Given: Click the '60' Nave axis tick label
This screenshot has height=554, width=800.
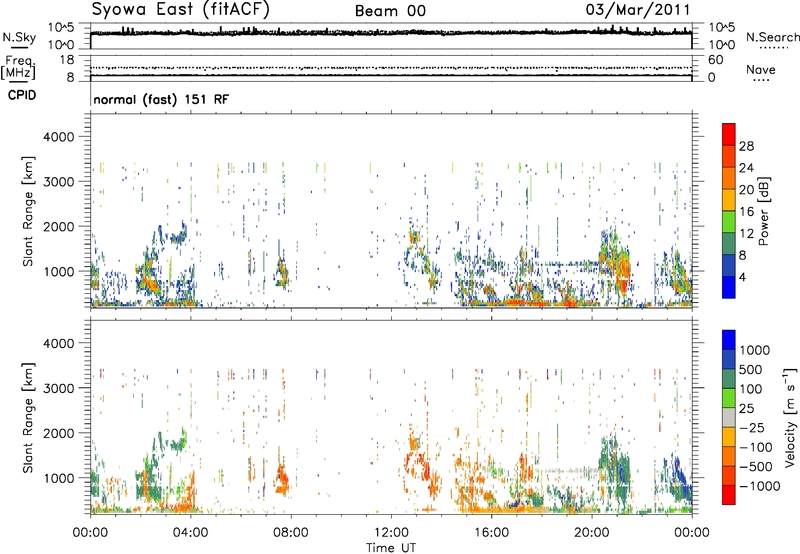Looking at the screenshot, I should 715,60.
